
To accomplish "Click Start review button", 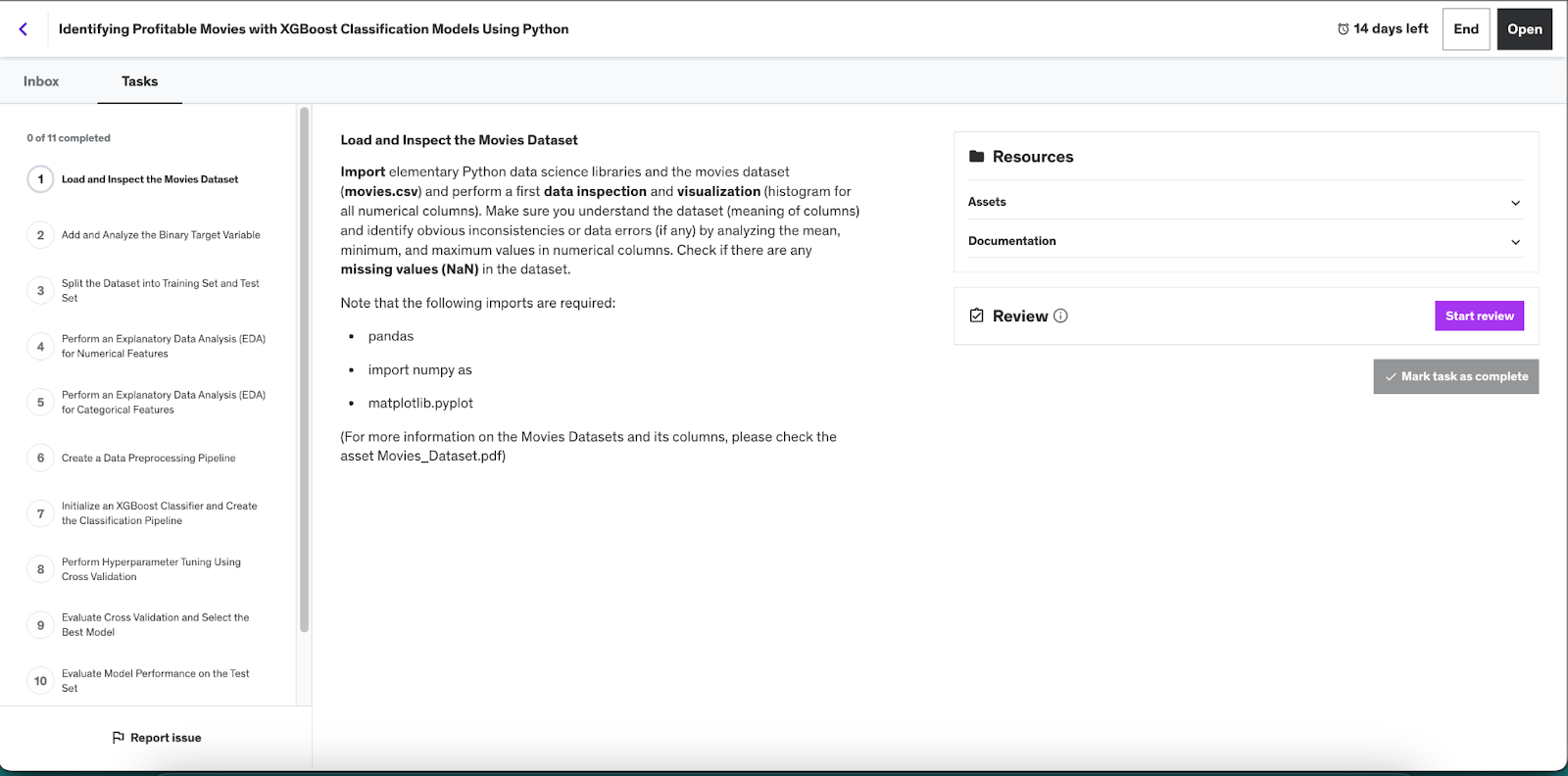I will pyautogui.click(x=1480, y=315).
